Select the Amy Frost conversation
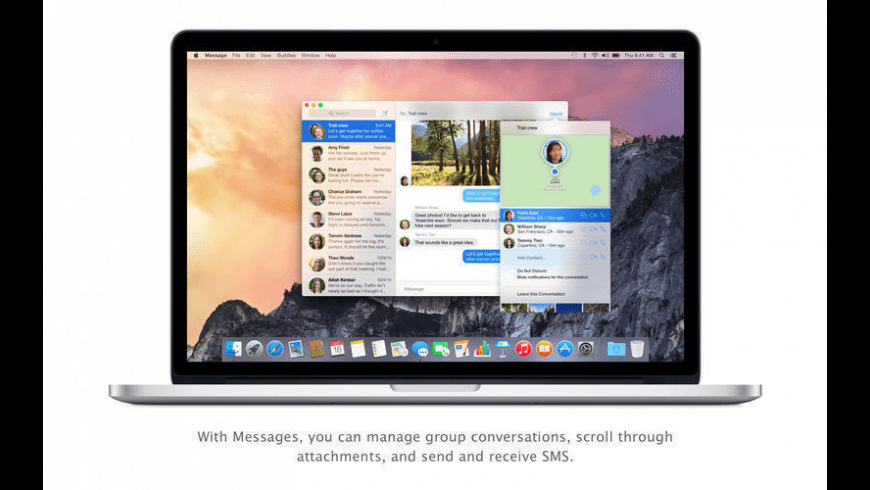The height and width of the screenshot is (490, 870). tap(348, 153)
